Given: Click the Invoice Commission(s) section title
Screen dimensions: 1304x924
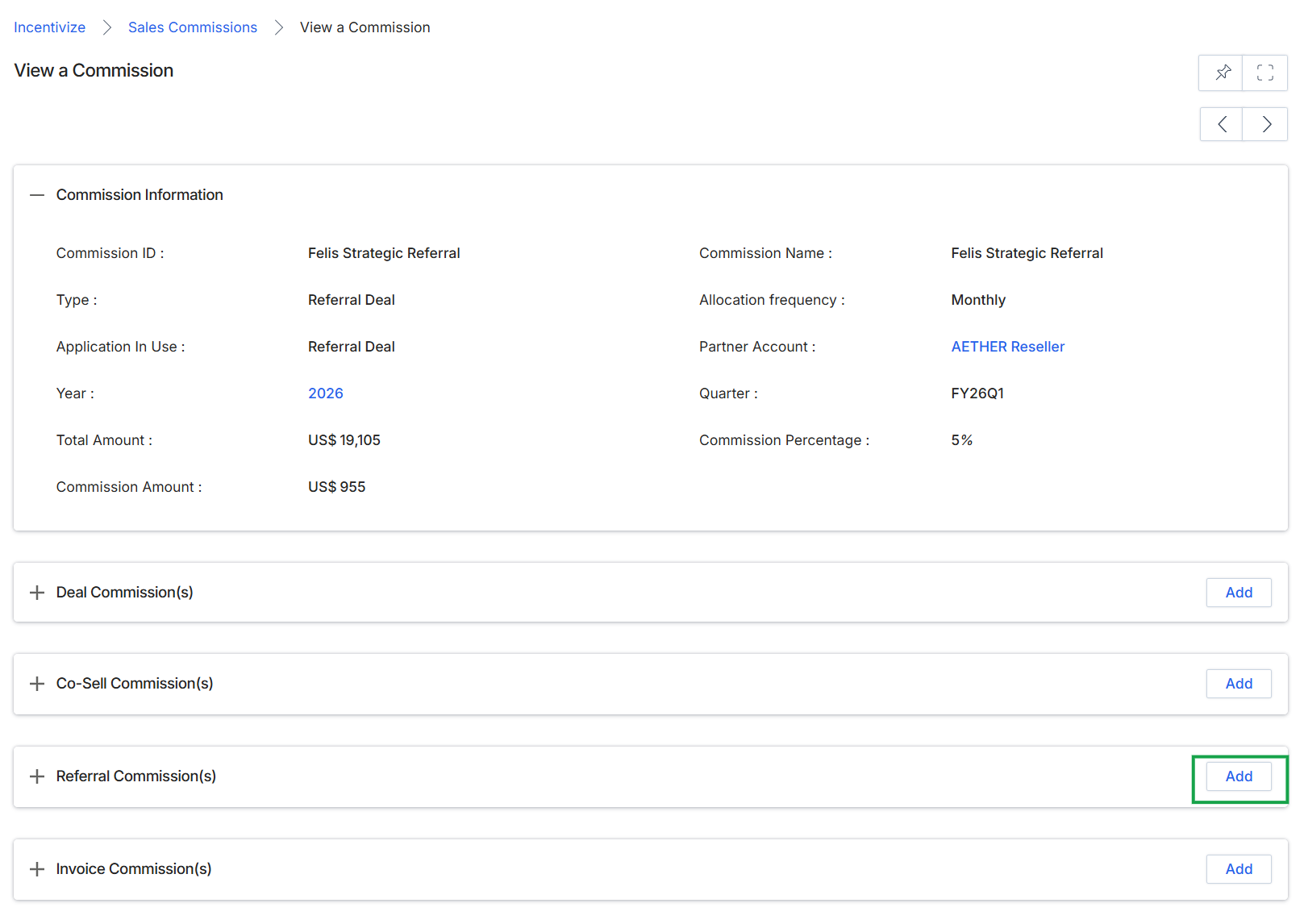Looking at the screenshot, I should [134, 869].
